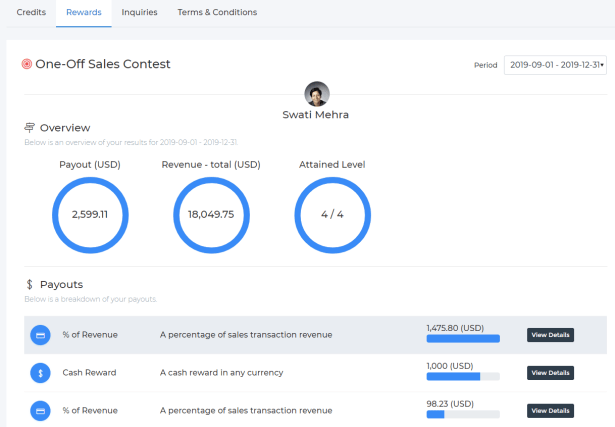
Task: Click the red target icon beside One-Off Sales Contest
Action: [27, 64]
